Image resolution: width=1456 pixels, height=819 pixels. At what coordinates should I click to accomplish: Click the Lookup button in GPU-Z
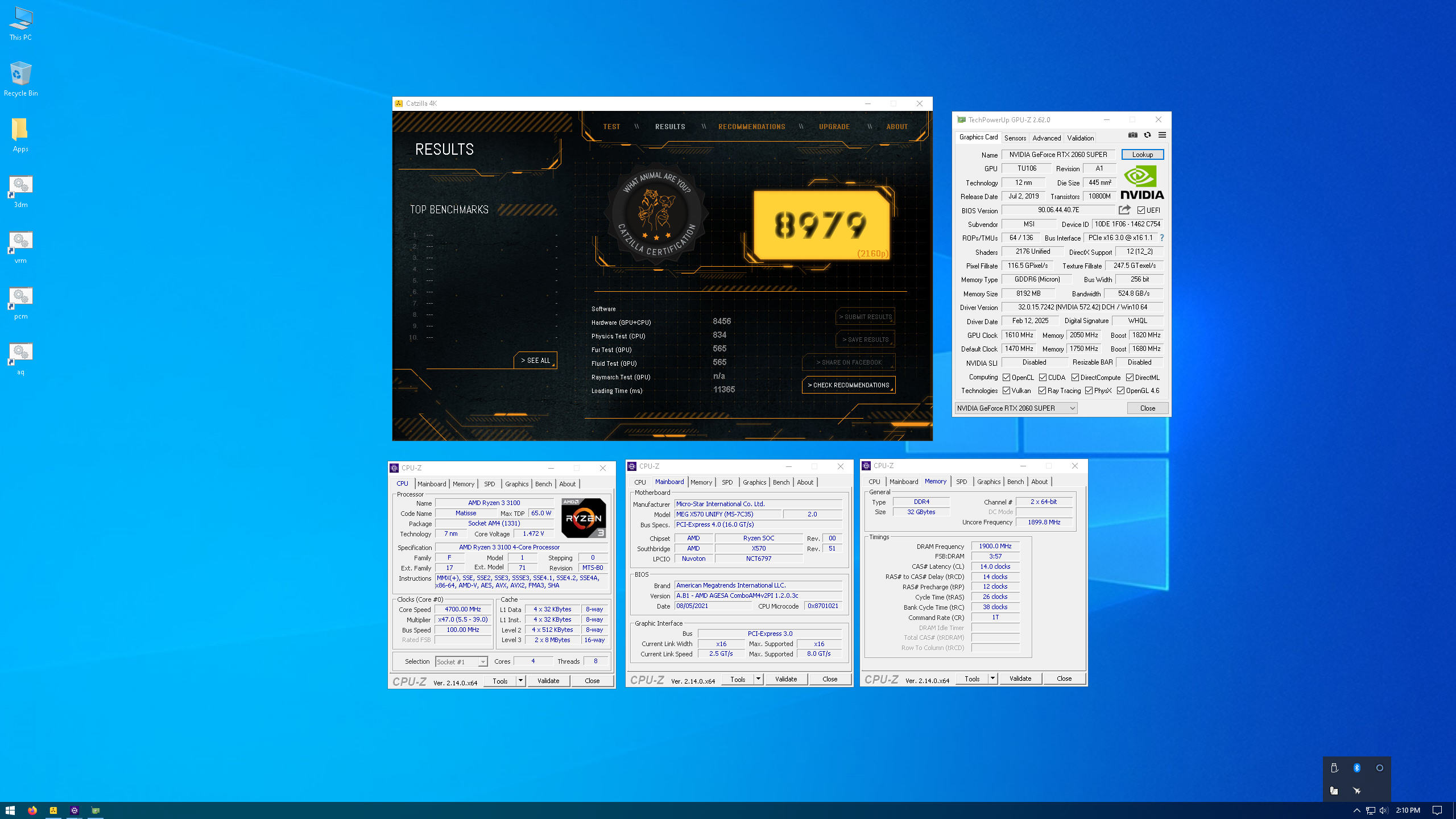pyautogui.click(x=1143, y=155)
